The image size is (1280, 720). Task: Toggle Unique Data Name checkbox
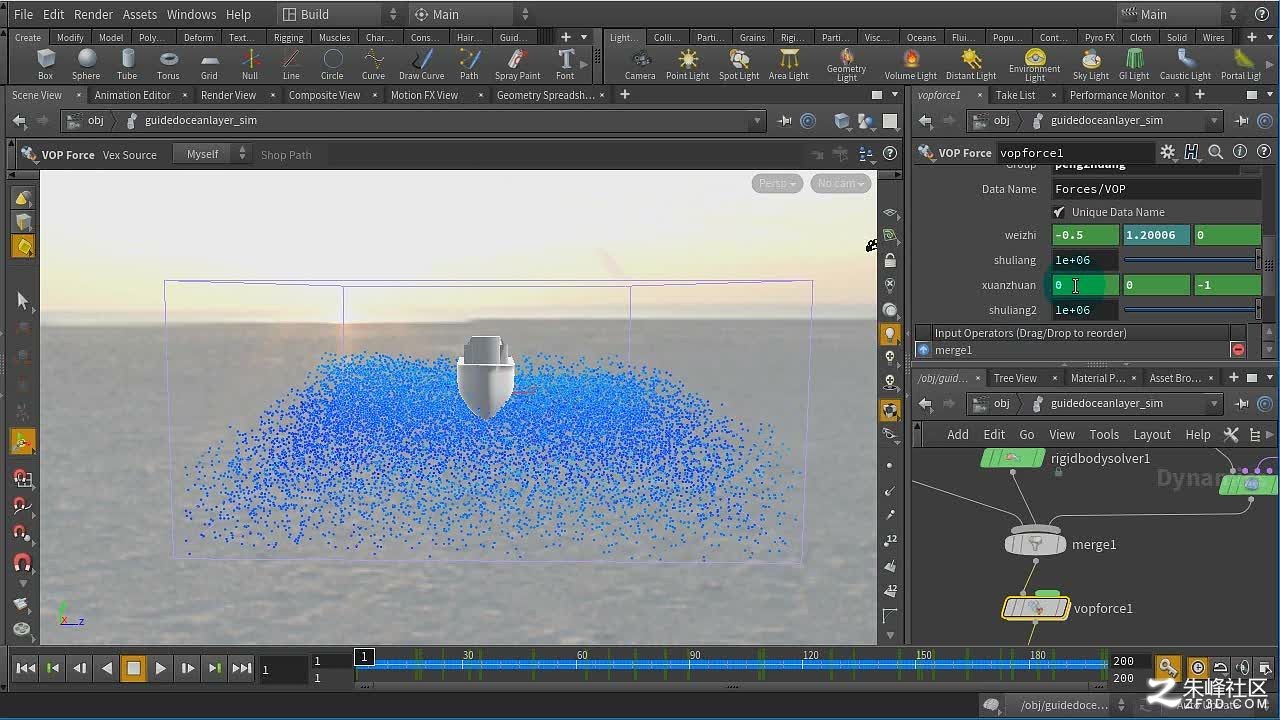1059,212
